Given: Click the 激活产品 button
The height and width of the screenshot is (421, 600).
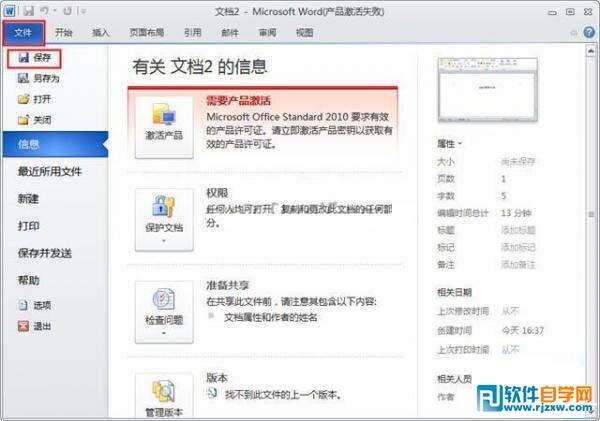Looking at the screenshot, I should coord(164,127).
